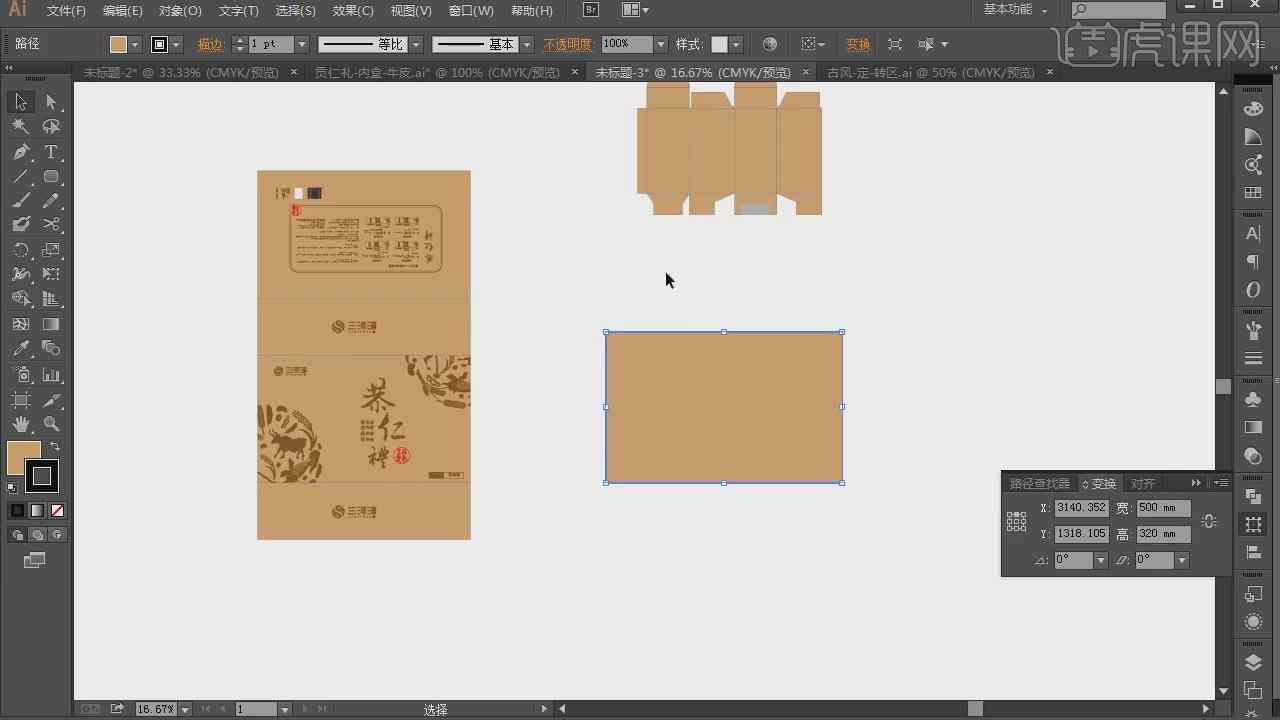Screen dimensions: 1280x720
Task: Select the Gradient tool
Action: pyautogui.click(x=51, y=324)
